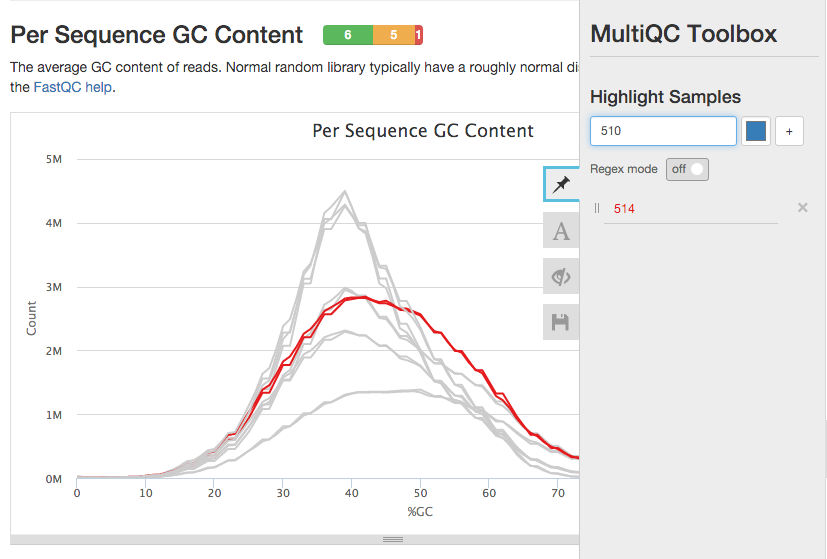Click the green passed badge showing 6
827x559 pixels.
click(x=347, y=35)
